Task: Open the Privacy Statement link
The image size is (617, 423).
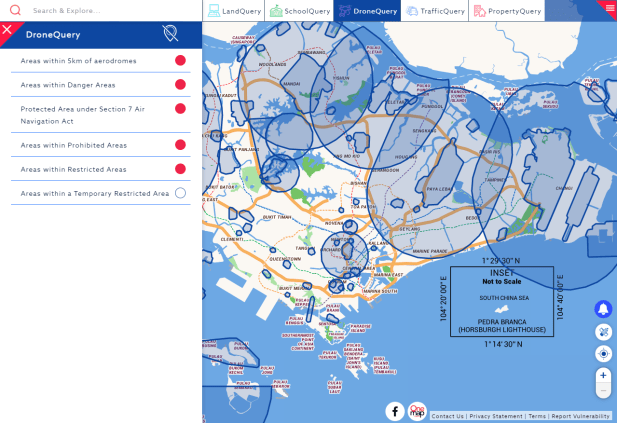Action: [496, 416]
